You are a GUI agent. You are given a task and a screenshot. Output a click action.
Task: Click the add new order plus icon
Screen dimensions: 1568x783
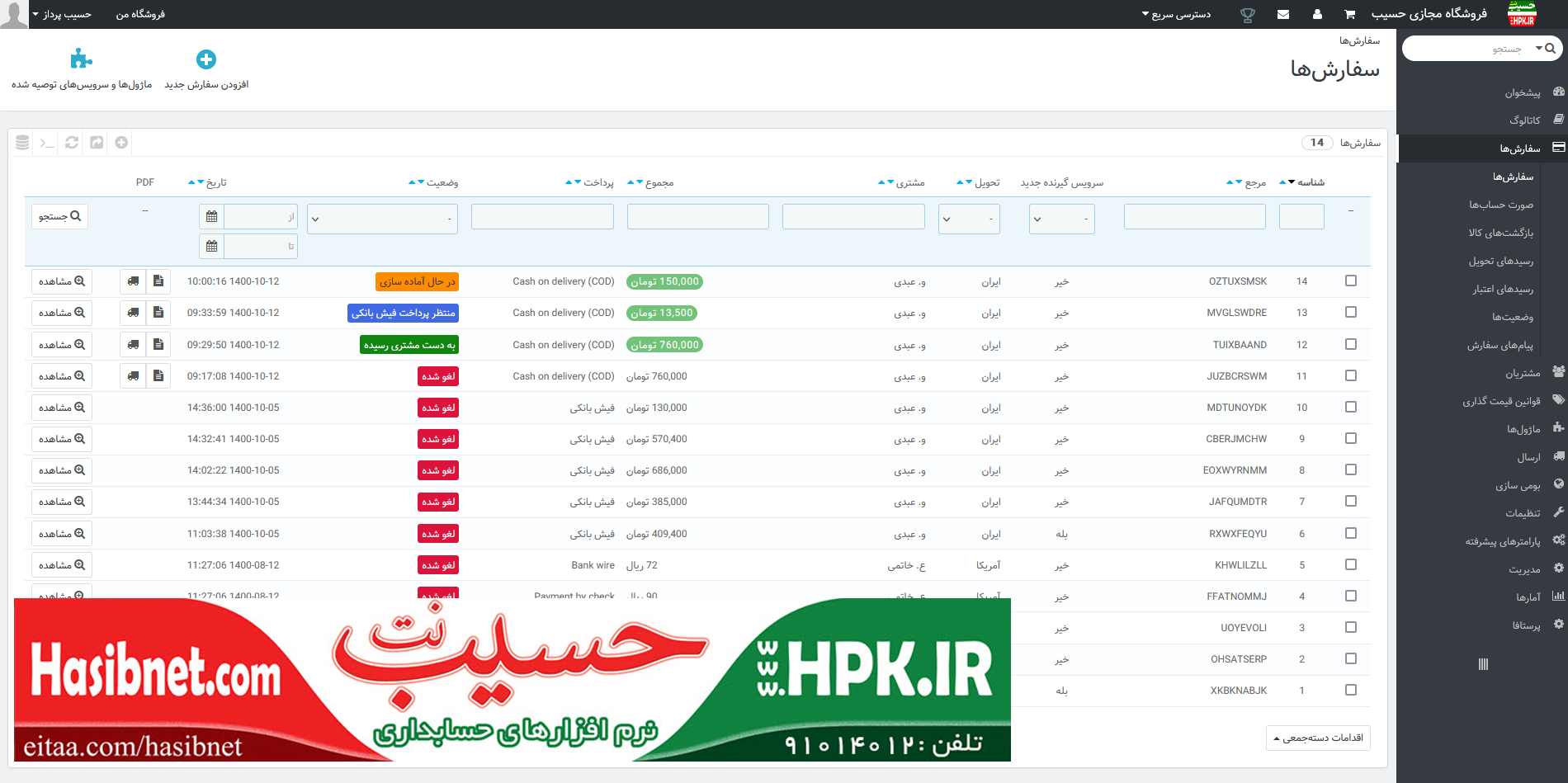(206, 59)
